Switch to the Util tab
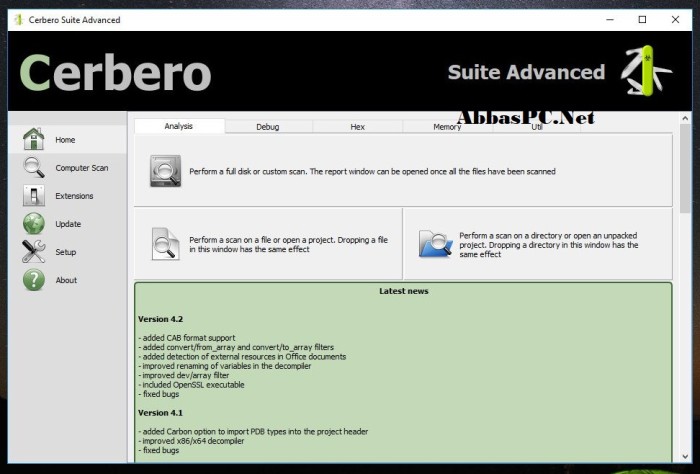 point(537,127)
